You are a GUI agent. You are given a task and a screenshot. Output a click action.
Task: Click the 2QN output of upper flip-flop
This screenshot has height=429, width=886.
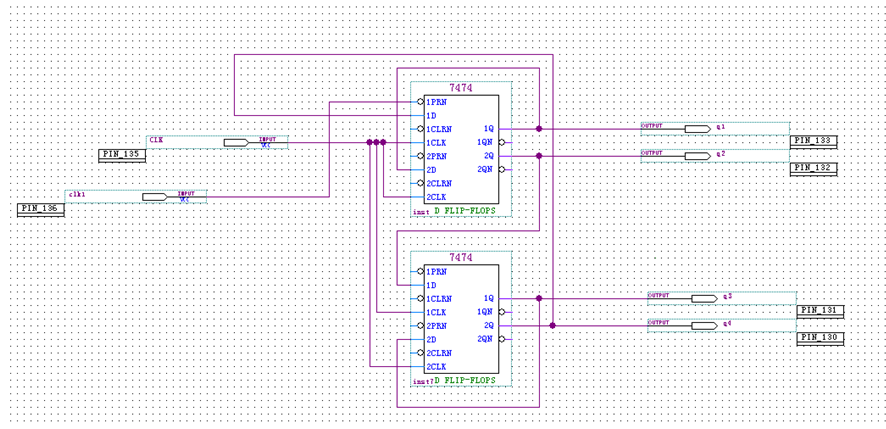485,170
